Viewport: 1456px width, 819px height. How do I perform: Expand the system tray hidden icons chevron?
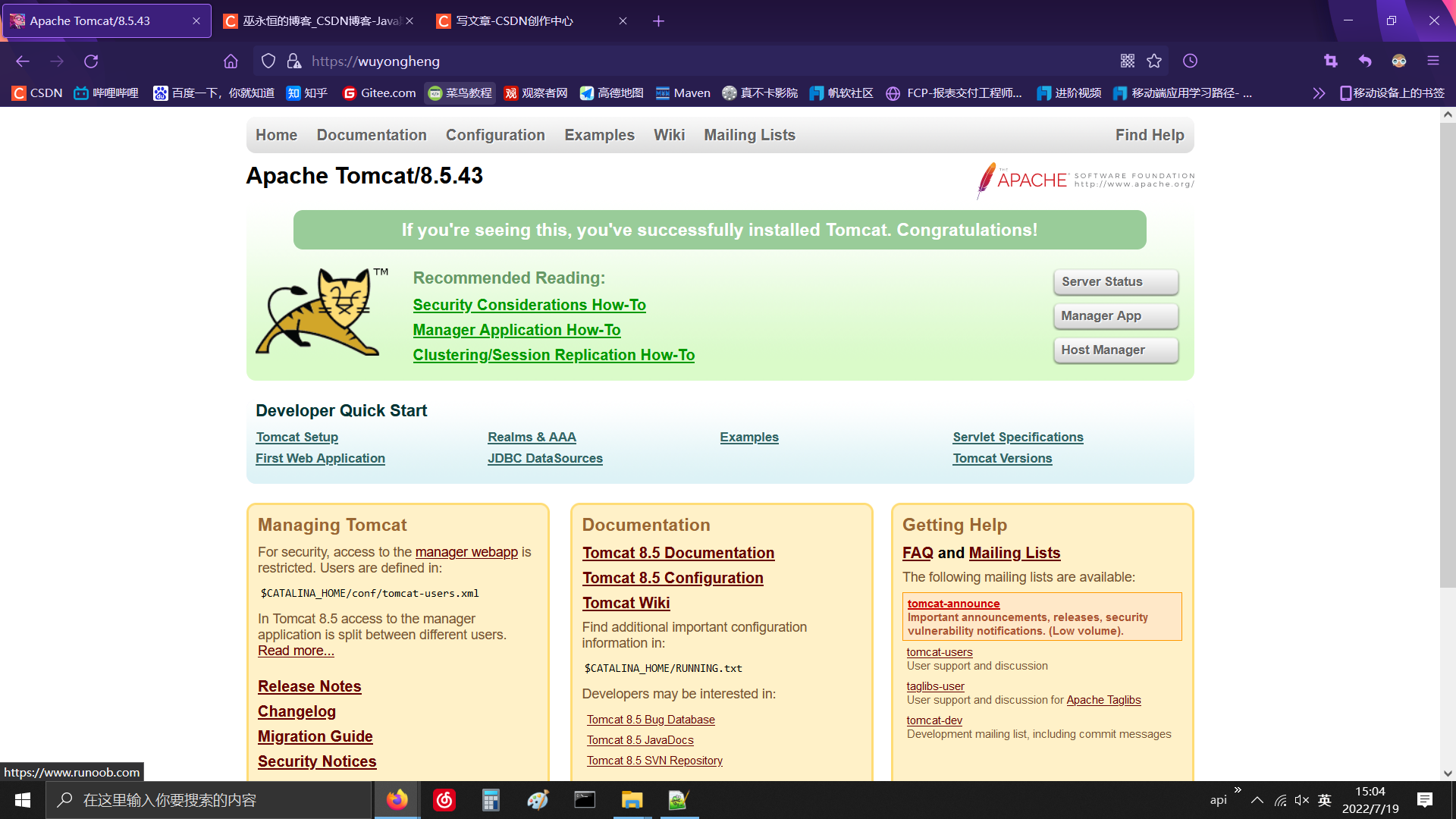point(1257,800)
